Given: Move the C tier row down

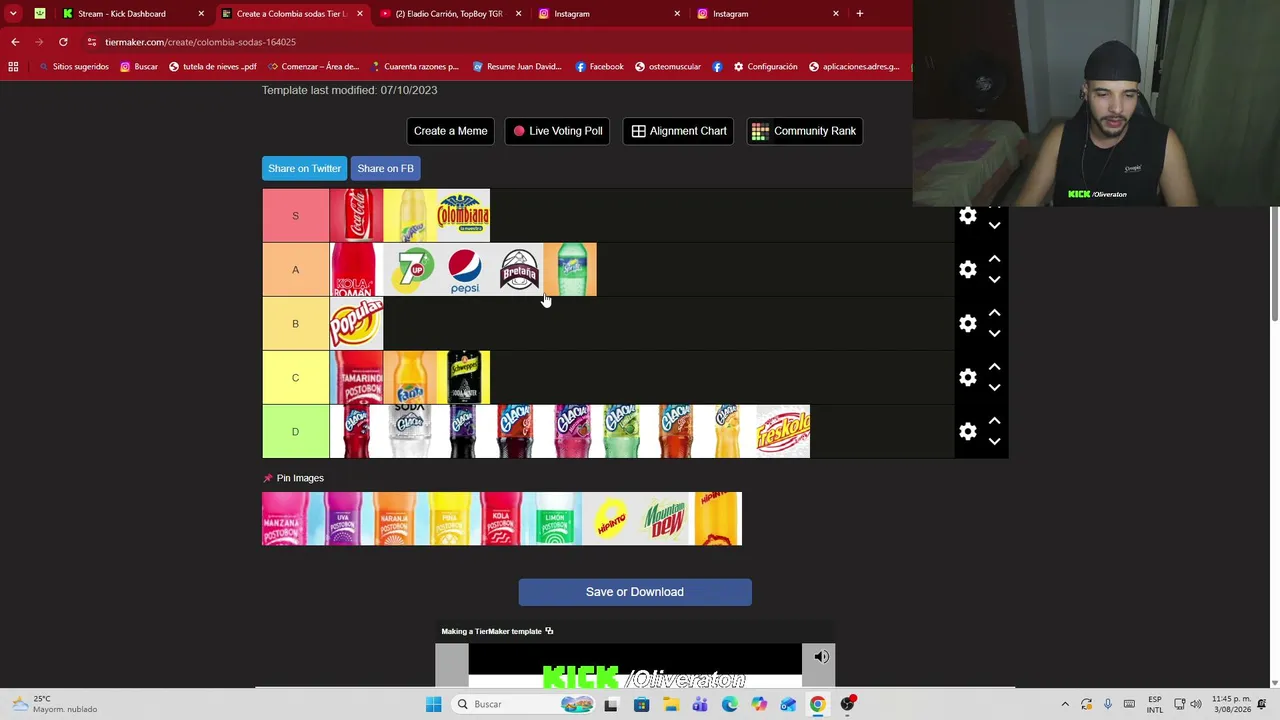Looking at the screenshot, I should click(x=994, y=388).
